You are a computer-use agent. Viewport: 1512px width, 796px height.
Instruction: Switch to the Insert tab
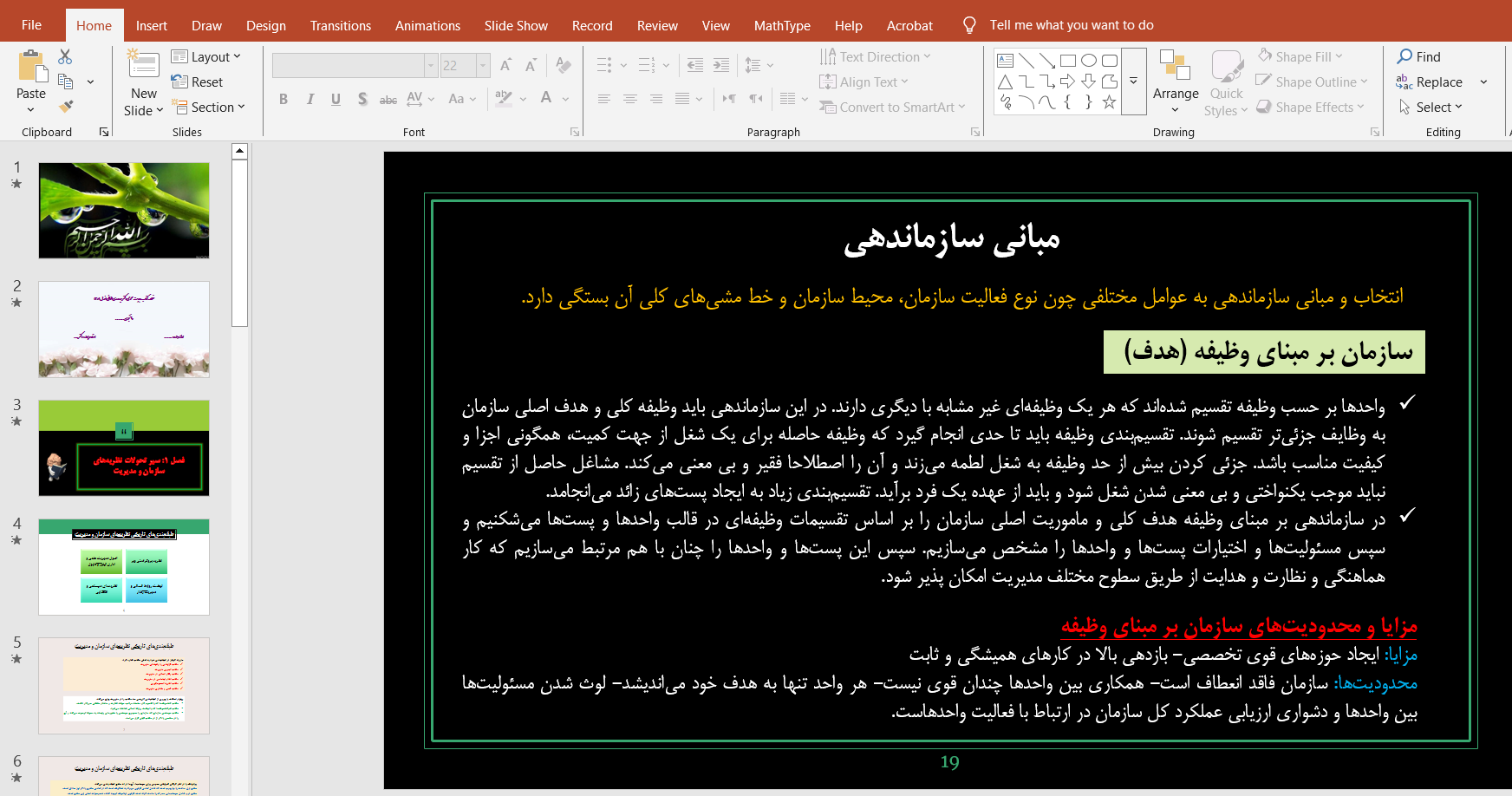click(151, 26)
